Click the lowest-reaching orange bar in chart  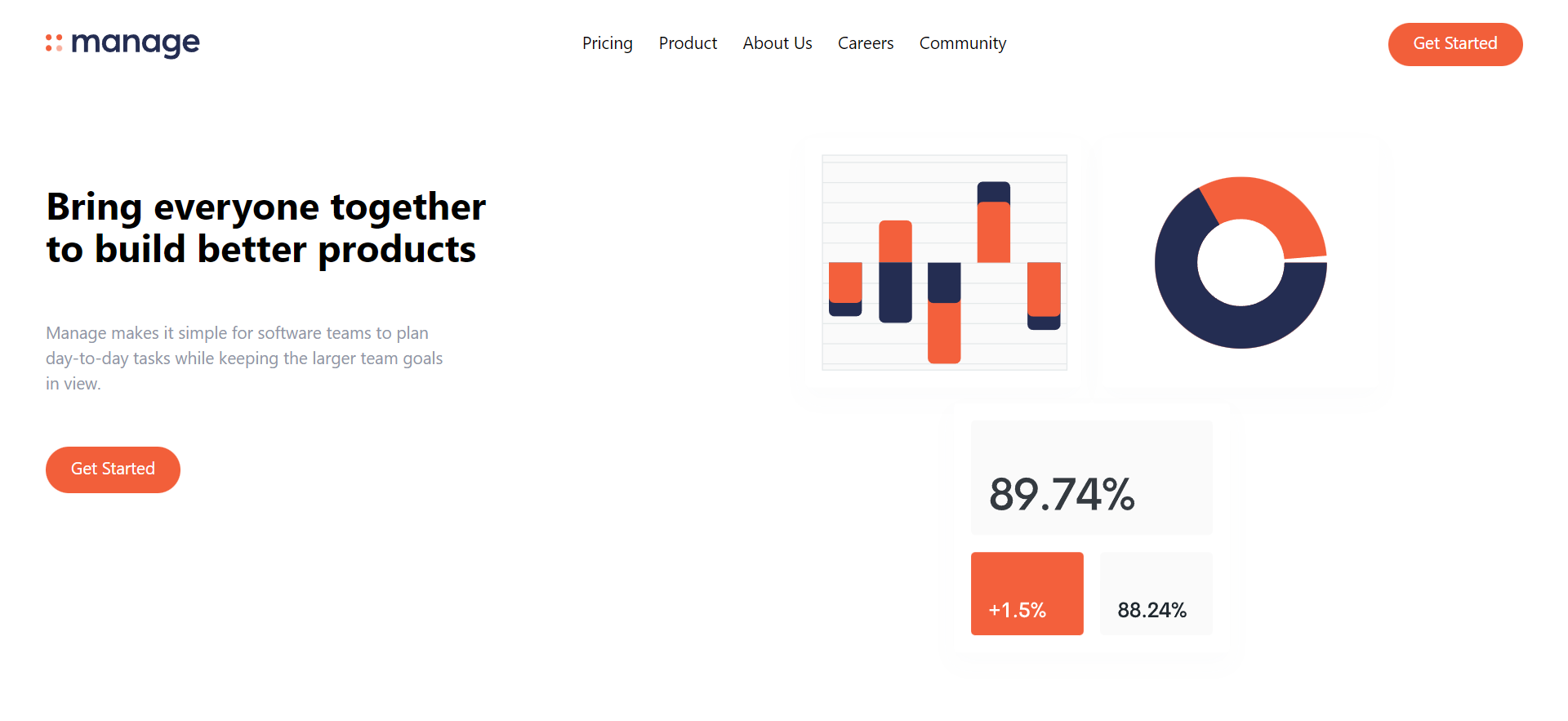click(944, 332)
